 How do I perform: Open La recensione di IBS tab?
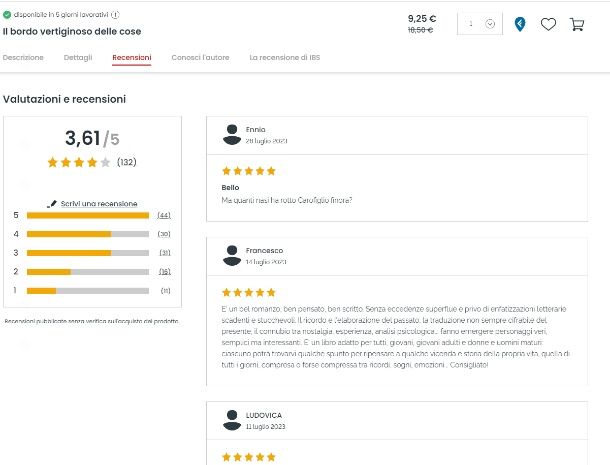click(285, 58)
